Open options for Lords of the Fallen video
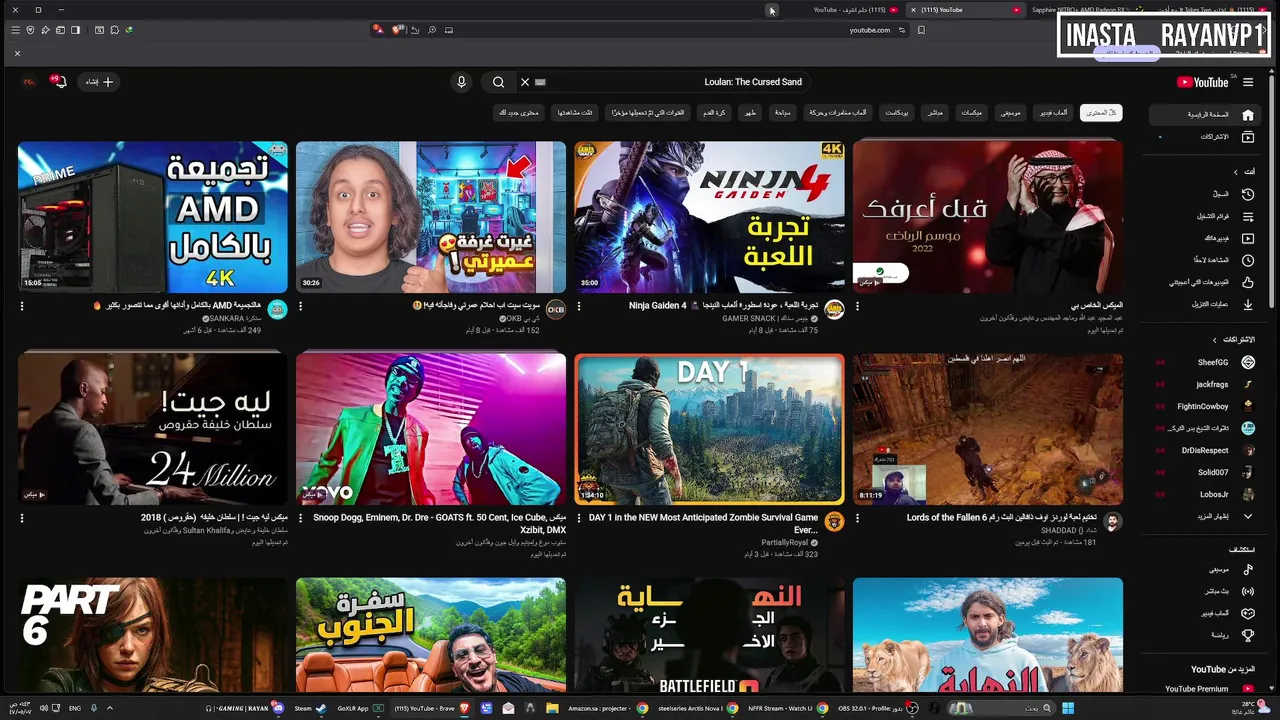Screen dimensions: 1280x720 [857, 518]
